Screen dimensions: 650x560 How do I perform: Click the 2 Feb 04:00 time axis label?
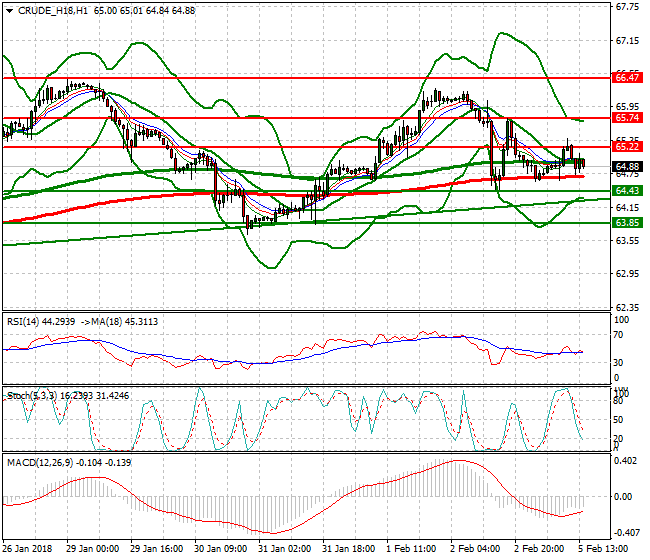[x=473, y=548]
